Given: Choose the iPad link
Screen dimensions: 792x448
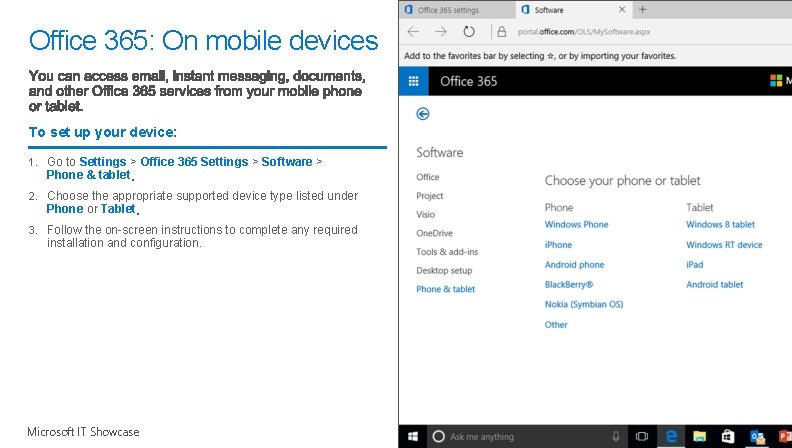Looking at the screenshot, I should (x=695, y=265).
